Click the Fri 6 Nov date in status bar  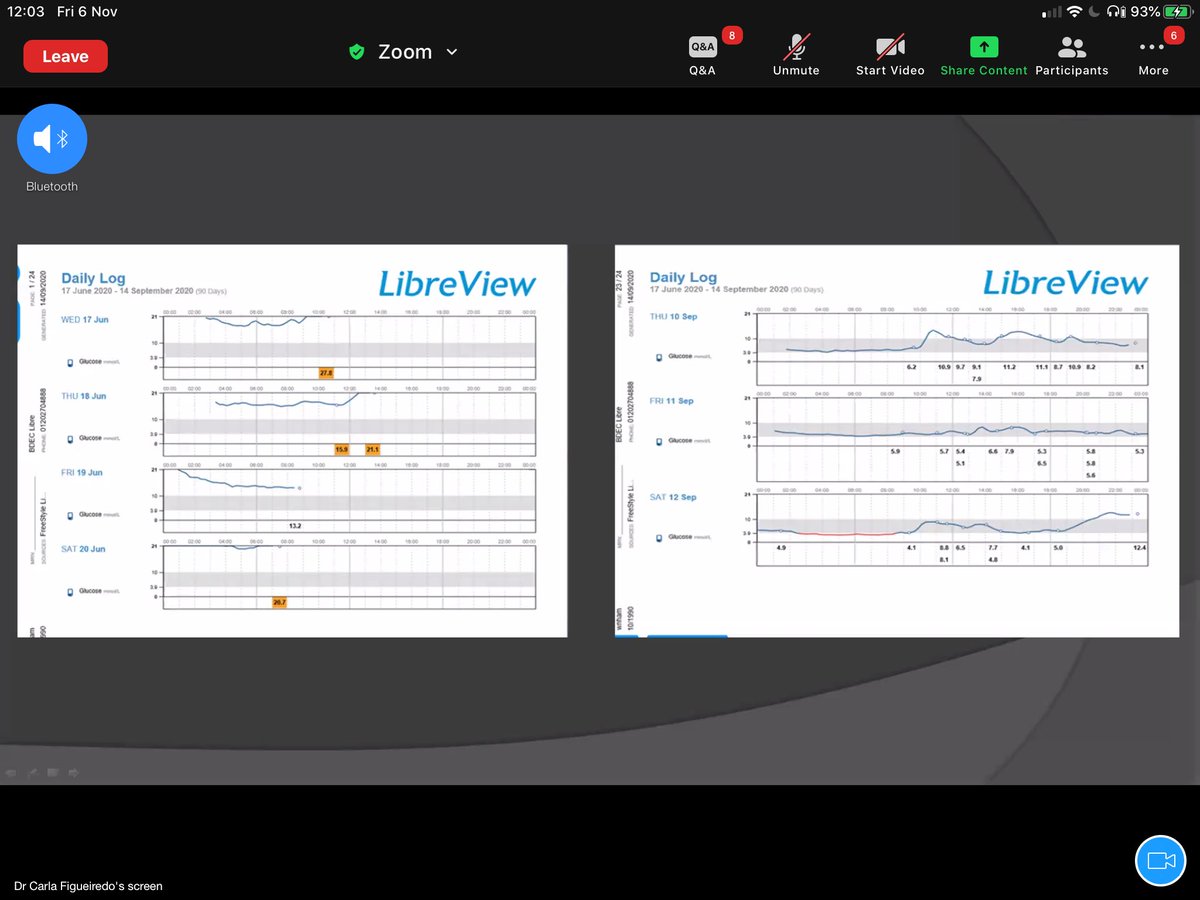[89, 11]
